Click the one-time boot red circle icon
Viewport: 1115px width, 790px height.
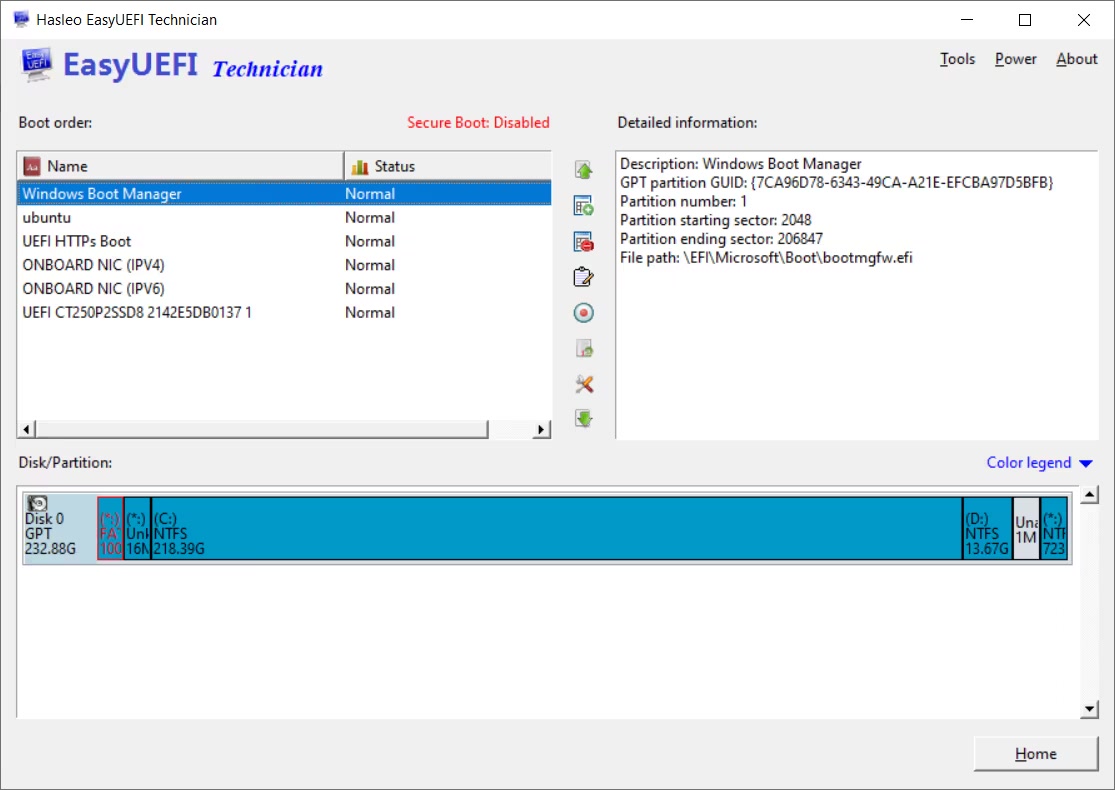coord(584,313)
